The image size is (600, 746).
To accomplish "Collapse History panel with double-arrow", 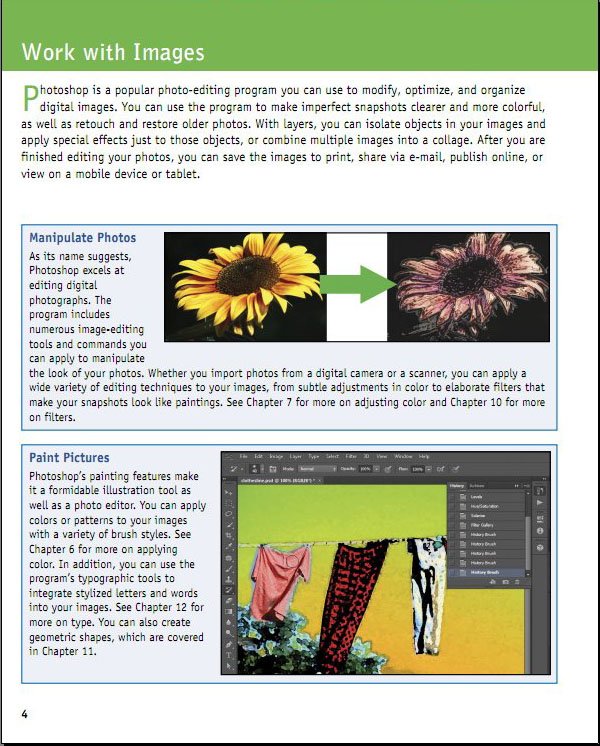I will [x=516, y=486].
